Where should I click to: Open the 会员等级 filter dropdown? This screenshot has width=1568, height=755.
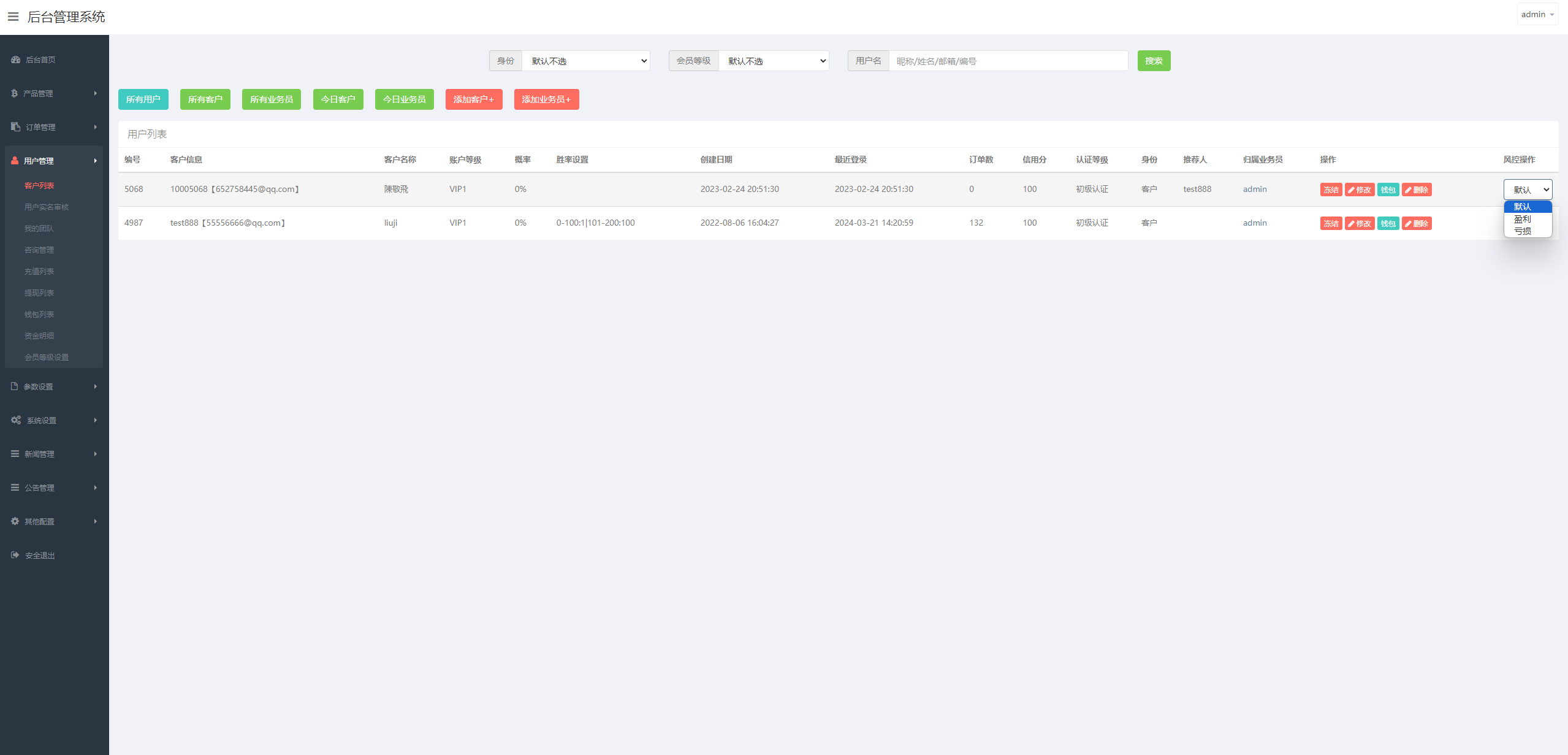[774, 61]
